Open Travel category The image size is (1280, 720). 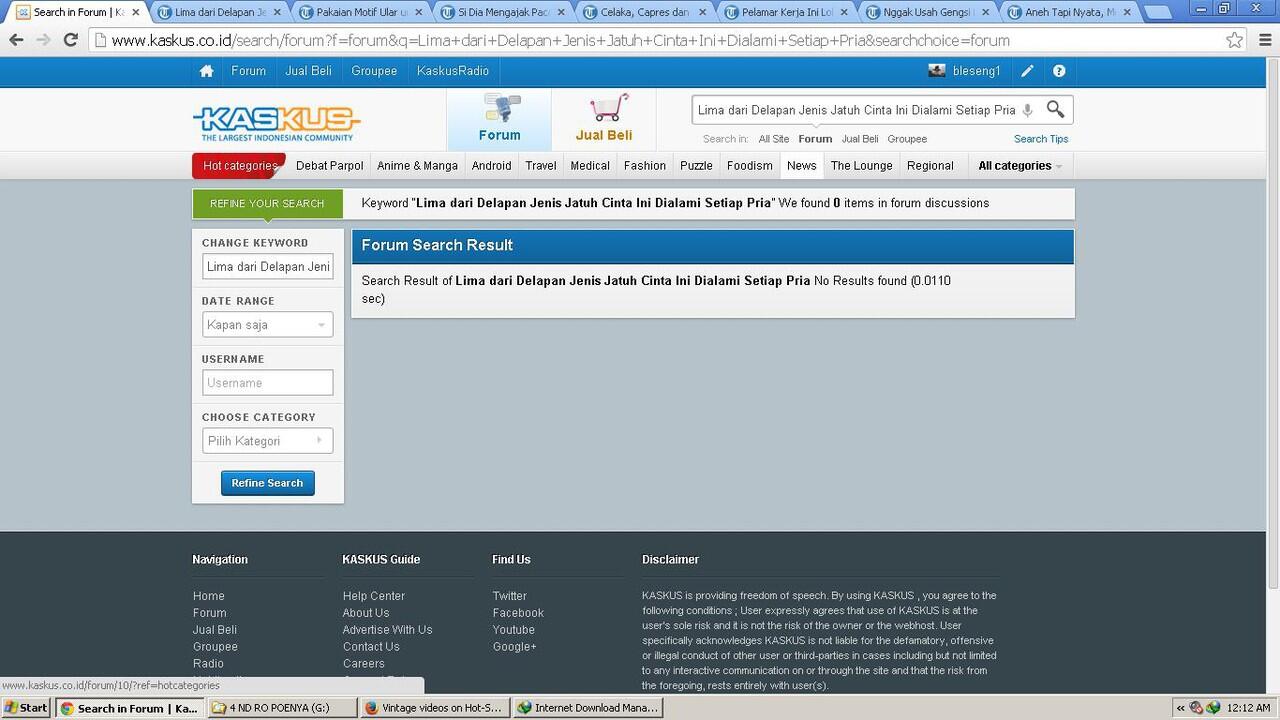[x=541, y=166]
